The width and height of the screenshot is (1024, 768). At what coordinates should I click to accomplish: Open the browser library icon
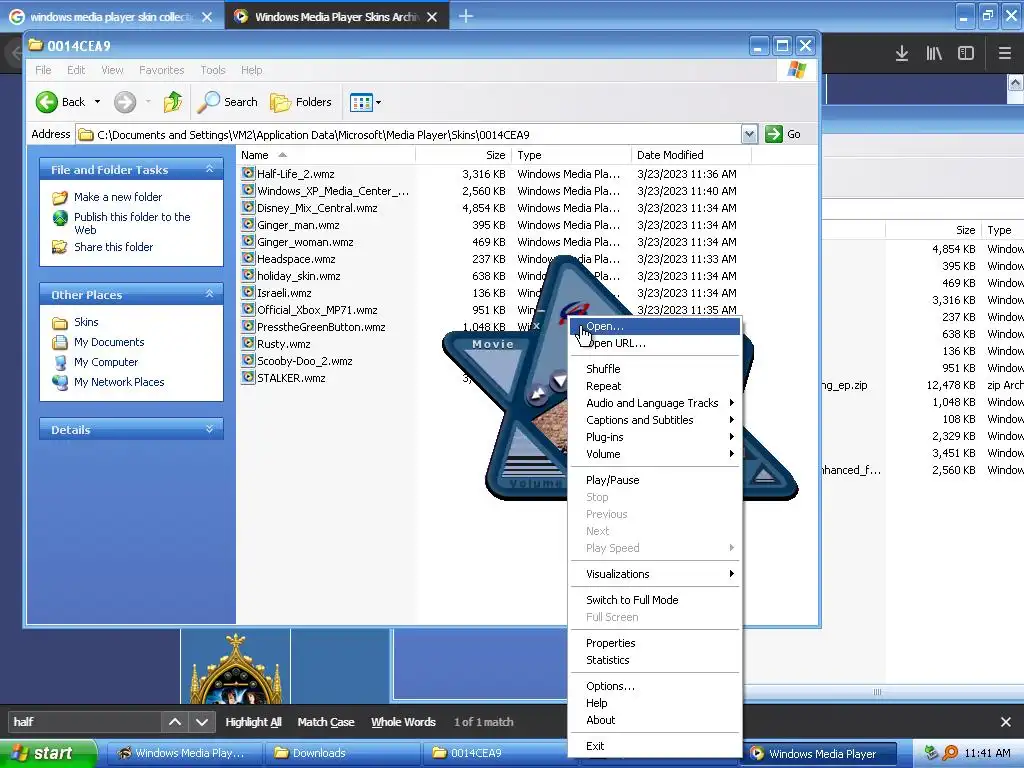[x=934, y=53]
